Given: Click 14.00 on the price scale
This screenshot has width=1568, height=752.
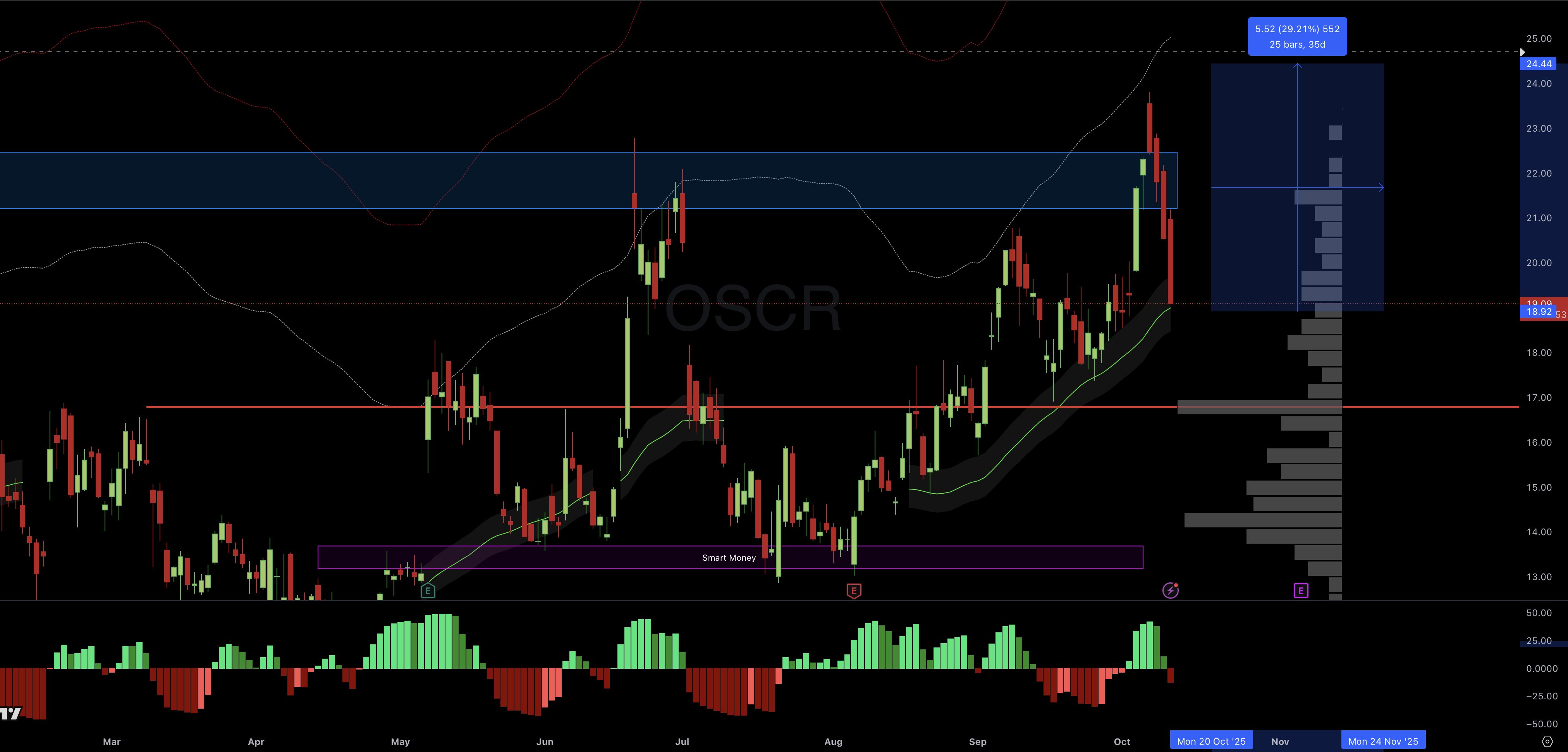Looking at the screenshot, I should point(1539,532).
